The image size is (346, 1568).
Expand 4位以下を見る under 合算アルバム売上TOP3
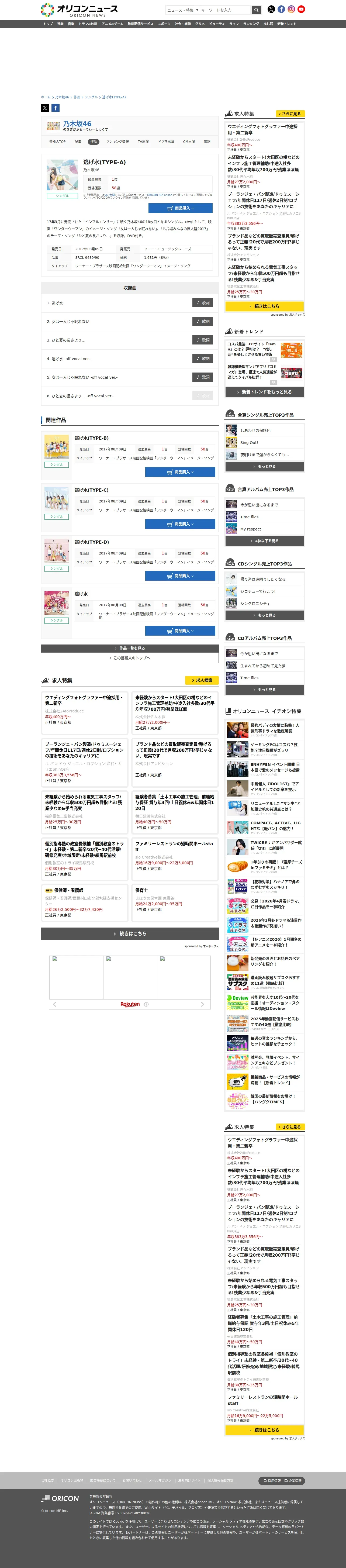click(265, 540)
